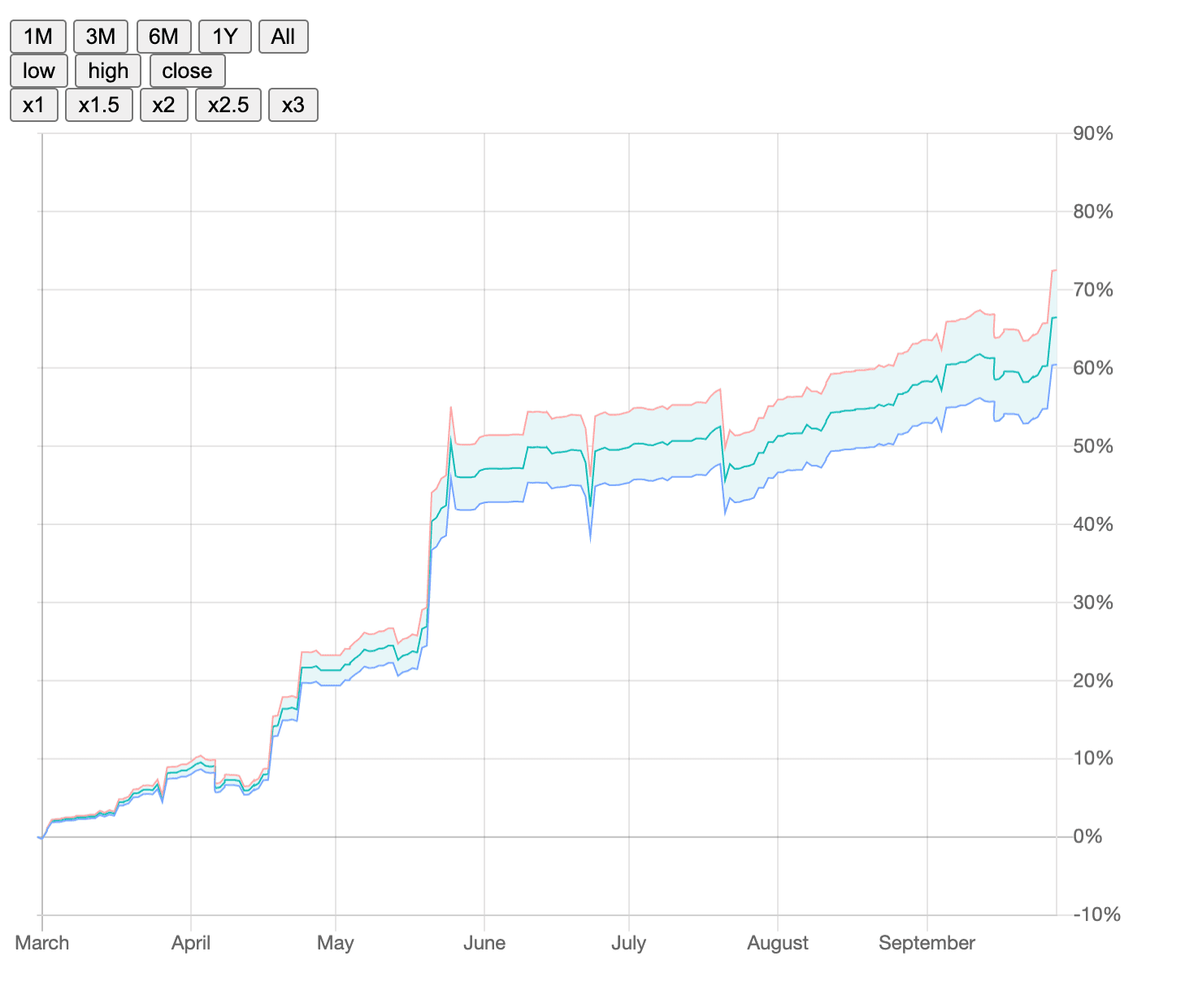Set leverage multiplier to x1
Viewport: 1185px width, 1008px height.
[x=34, y=105]
